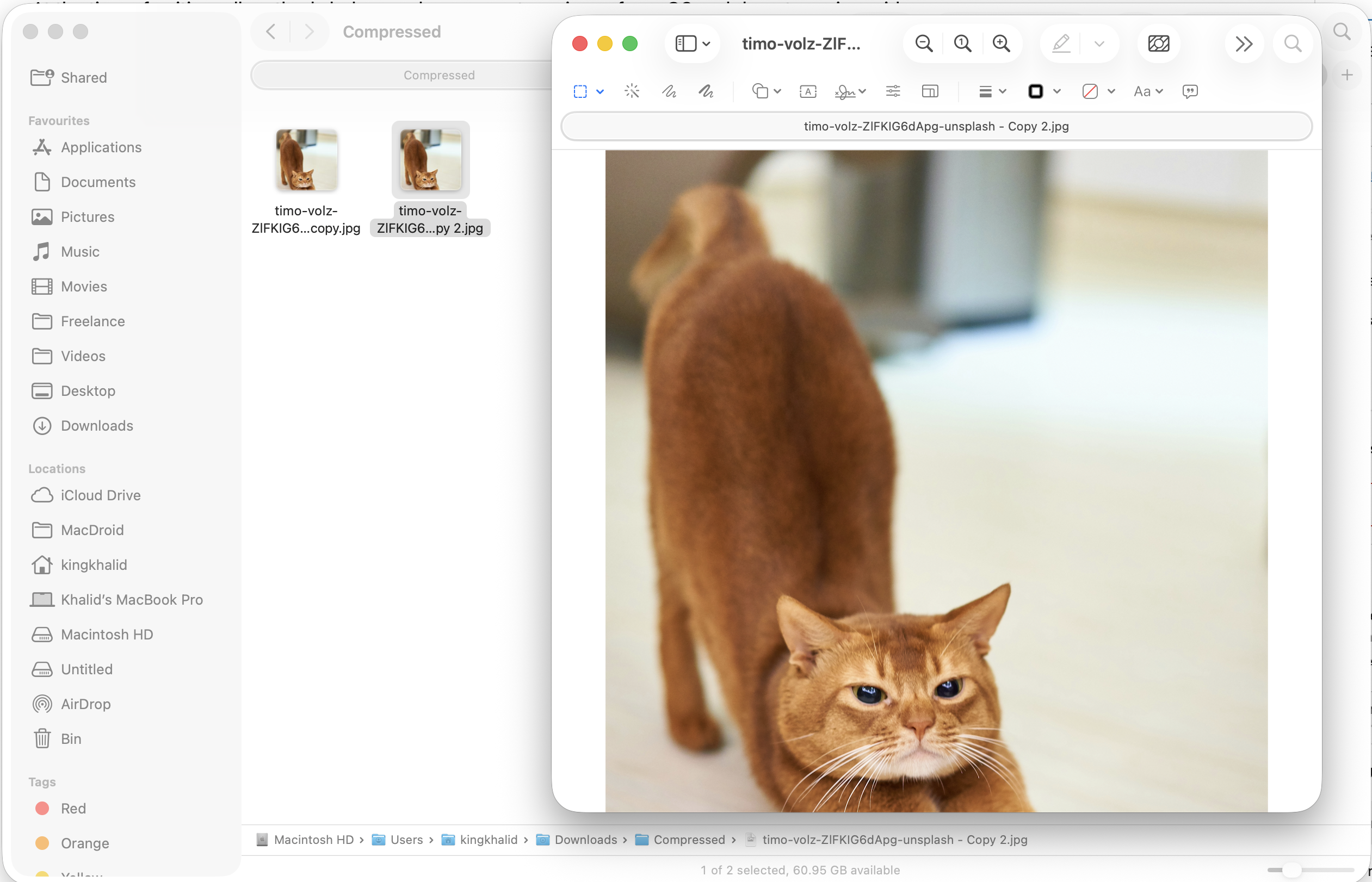
Task: Zoom out of the cat image
Action: (924, 44)
